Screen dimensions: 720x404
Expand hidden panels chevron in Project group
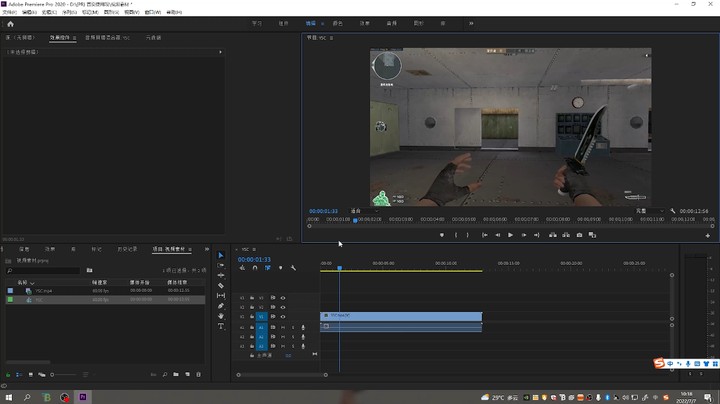(207, 249)
